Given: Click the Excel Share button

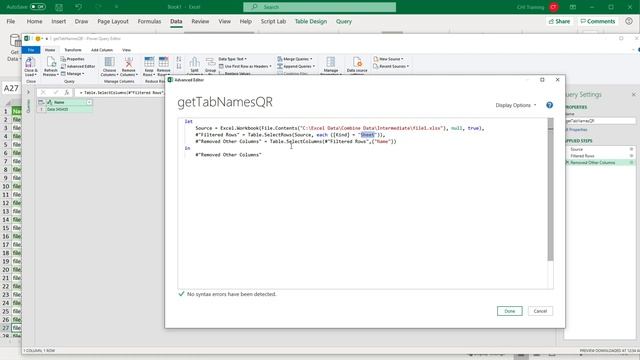Looking at the screenshot, I should [559, 21].
